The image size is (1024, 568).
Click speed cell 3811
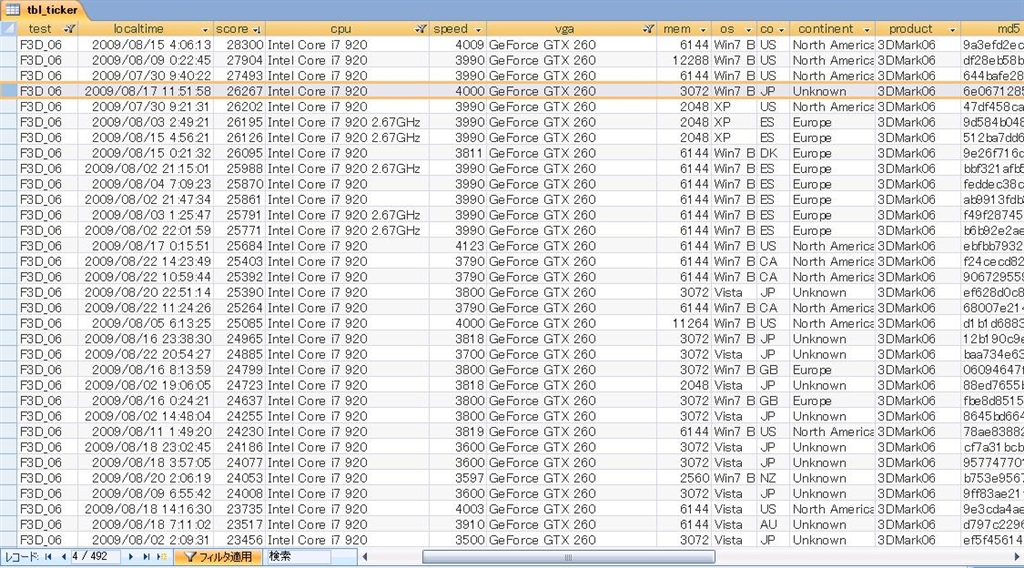(x=458, y=153)
